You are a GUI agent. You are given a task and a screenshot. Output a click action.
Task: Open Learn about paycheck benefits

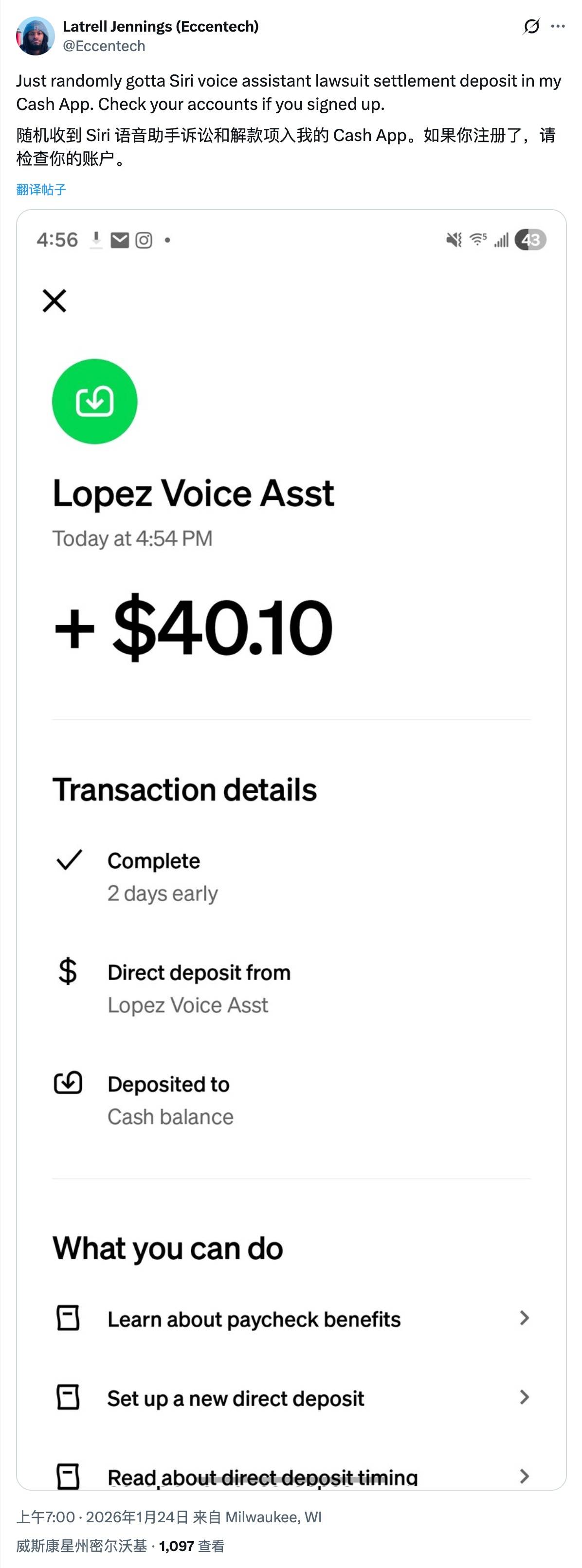click(x=254, y=1319)
